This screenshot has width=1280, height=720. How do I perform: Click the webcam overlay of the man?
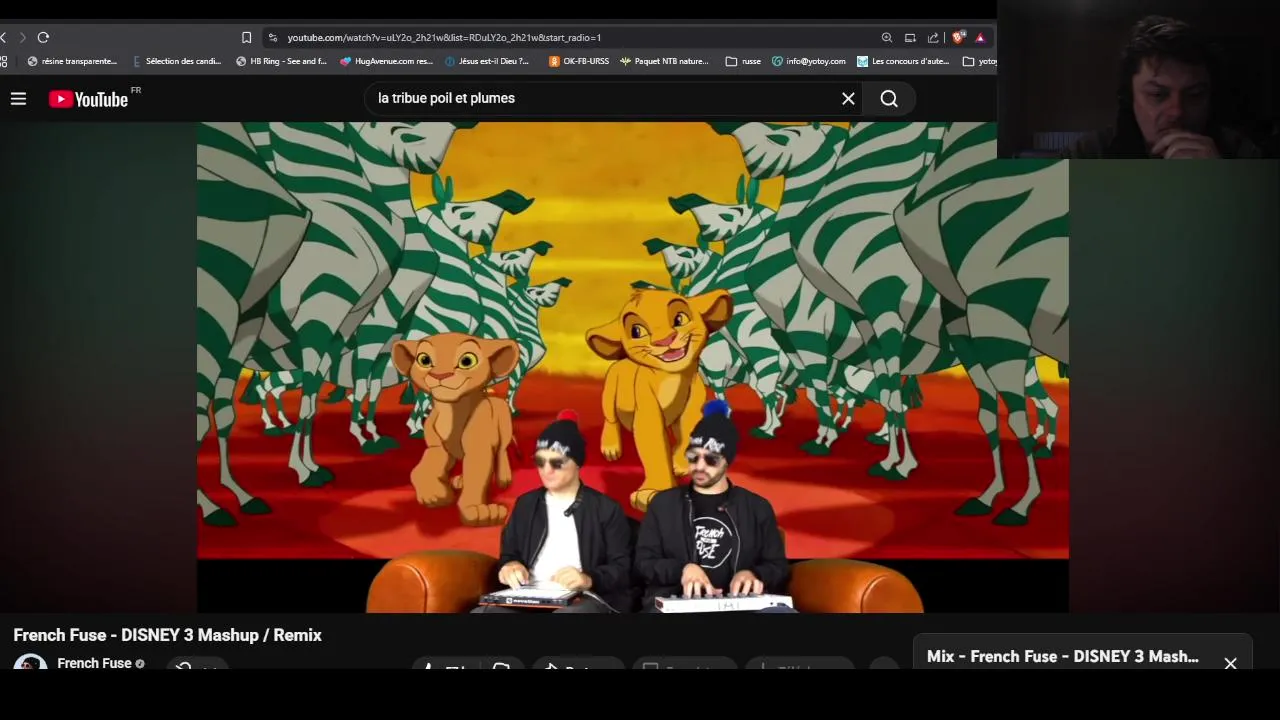[x=1138, y=79]
